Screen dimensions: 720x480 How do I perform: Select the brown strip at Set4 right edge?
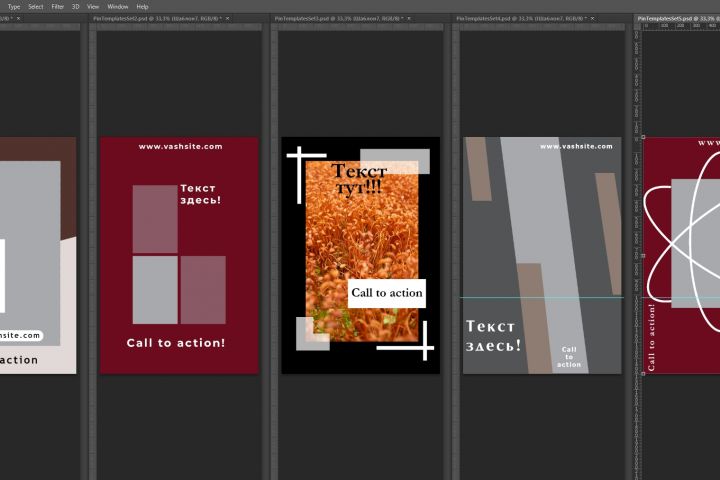tap(609, 233)
